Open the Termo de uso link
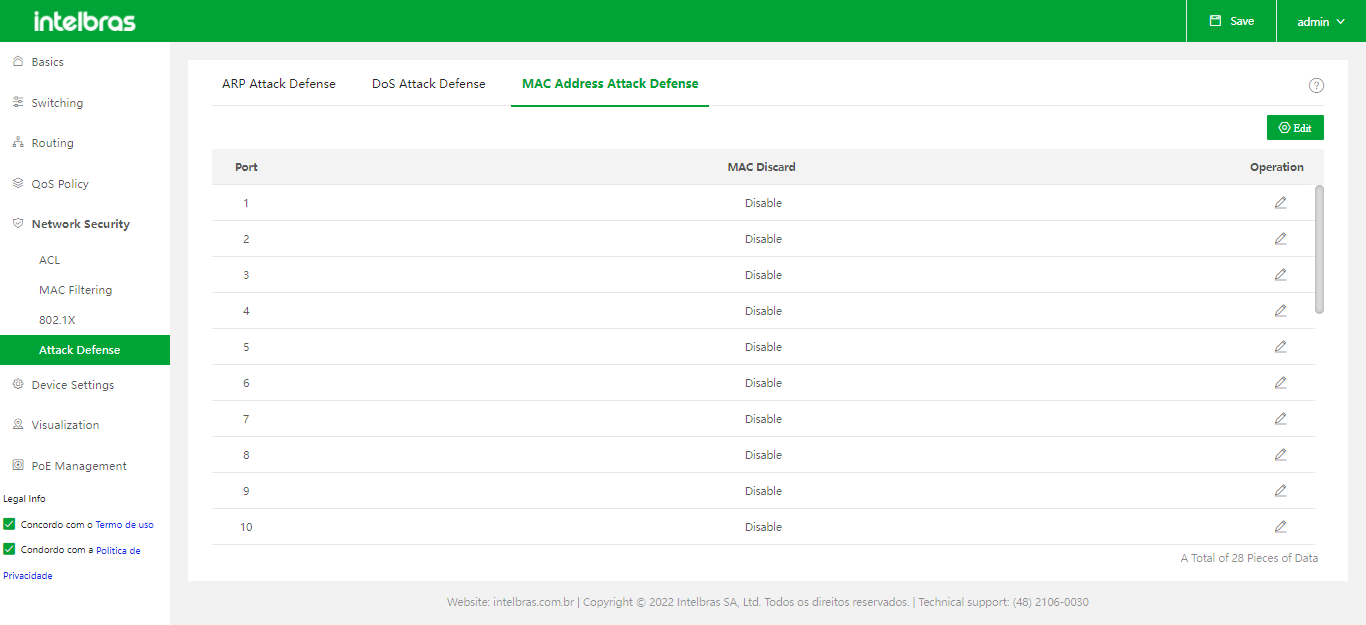The width and height of the screenshot is (1366, 625). coord(124,524)
